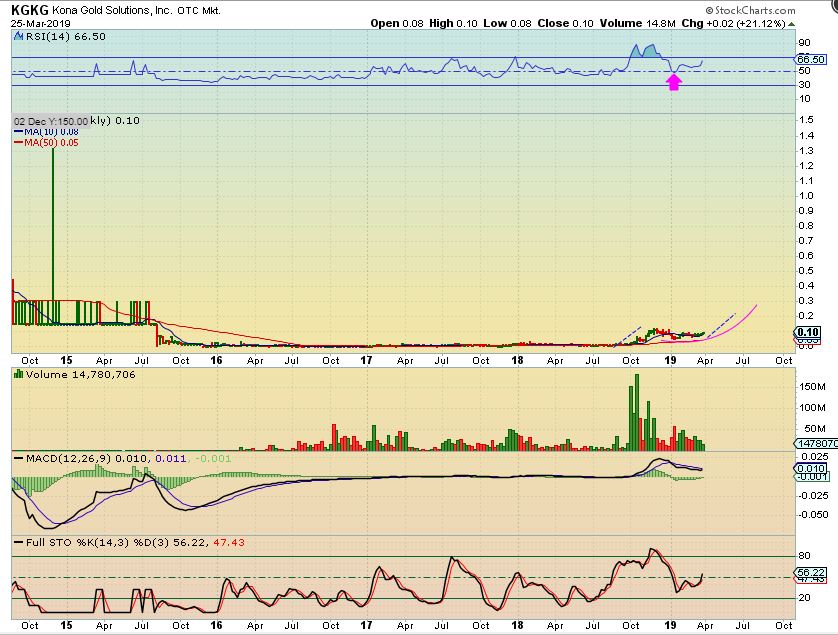Click the magenta up arrow on RSI panel
Viewport: 838px width, 635px height.
point(674,82)
